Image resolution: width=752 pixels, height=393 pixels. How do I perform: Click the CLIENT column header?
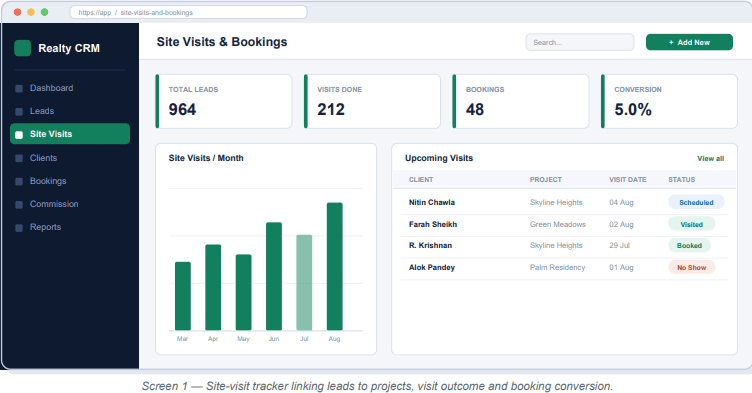(421, 179)
